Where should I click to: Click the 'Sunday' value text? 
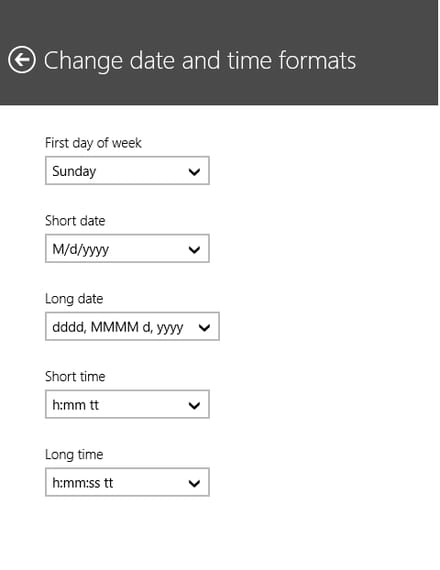74,172
